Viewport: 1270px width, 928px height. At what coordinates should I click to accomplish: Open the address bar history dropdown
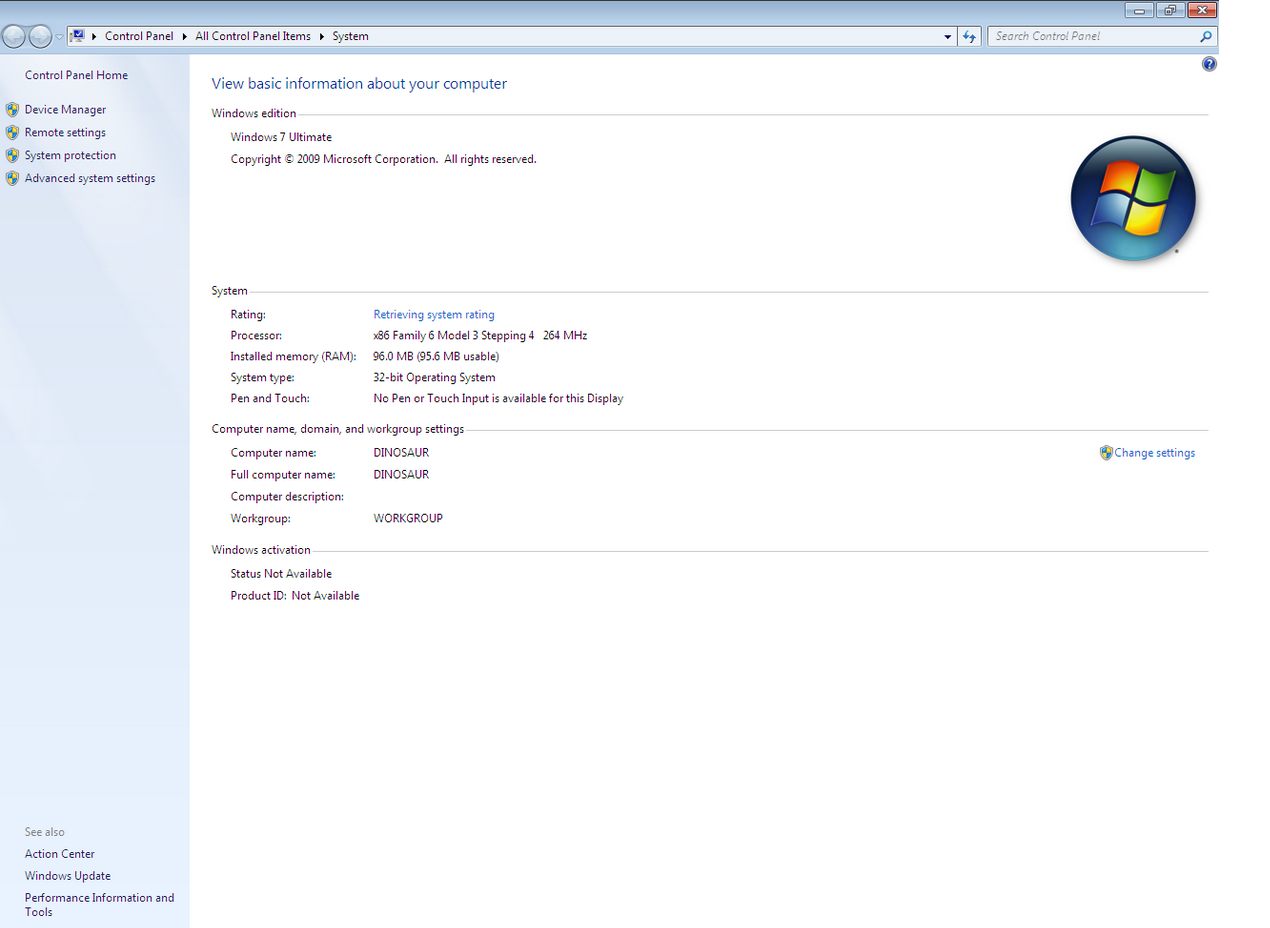[948, 36]
